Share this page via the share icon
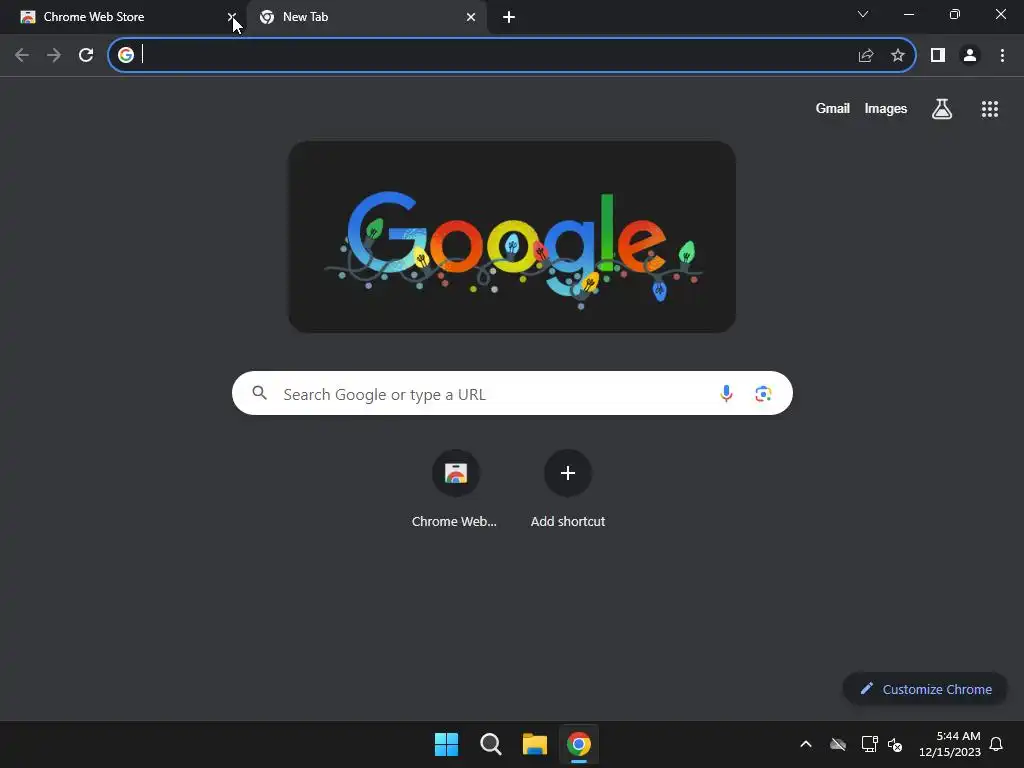Screen dimensions: 1024x768 pyautogui.click(x=866, y=56)
